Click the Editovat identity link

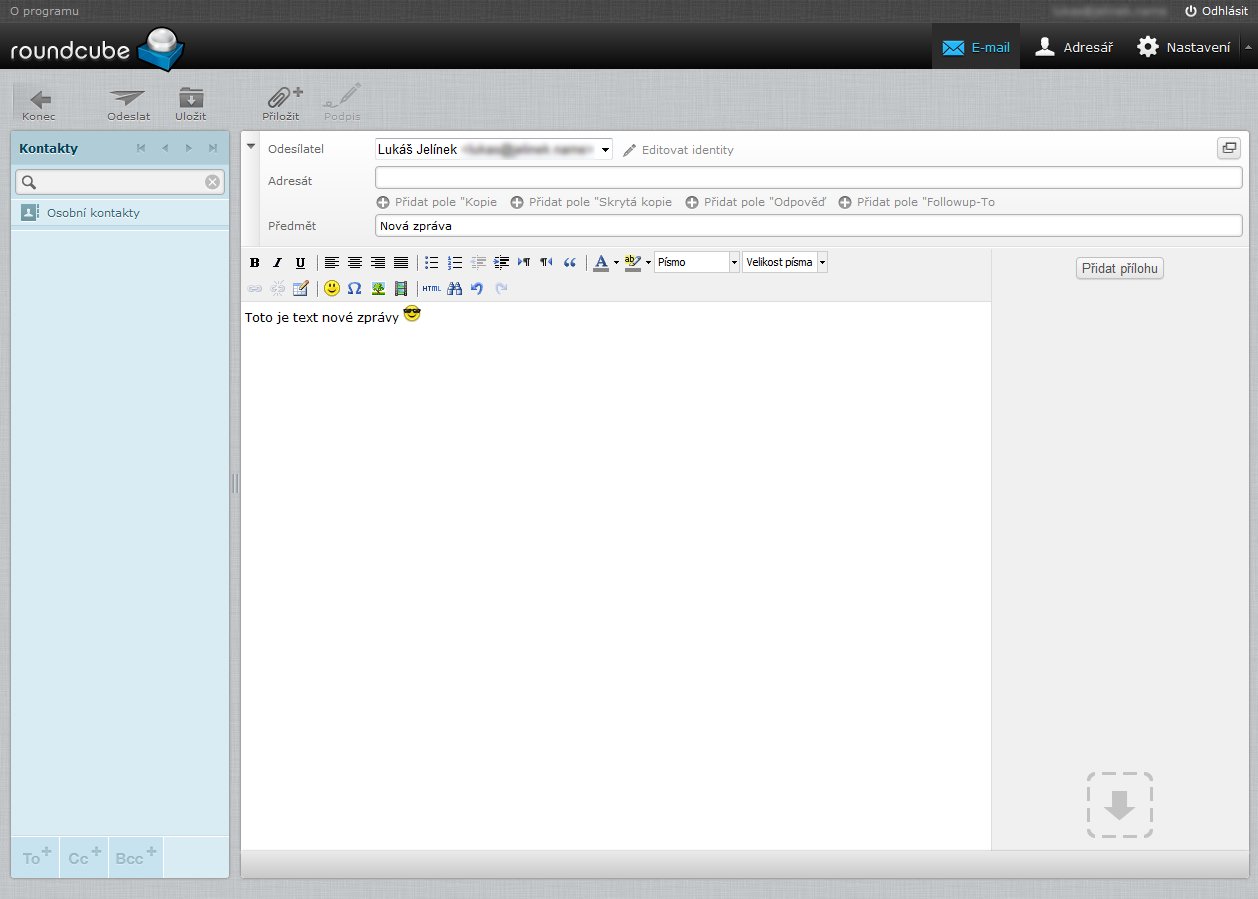tap(678, 150)
